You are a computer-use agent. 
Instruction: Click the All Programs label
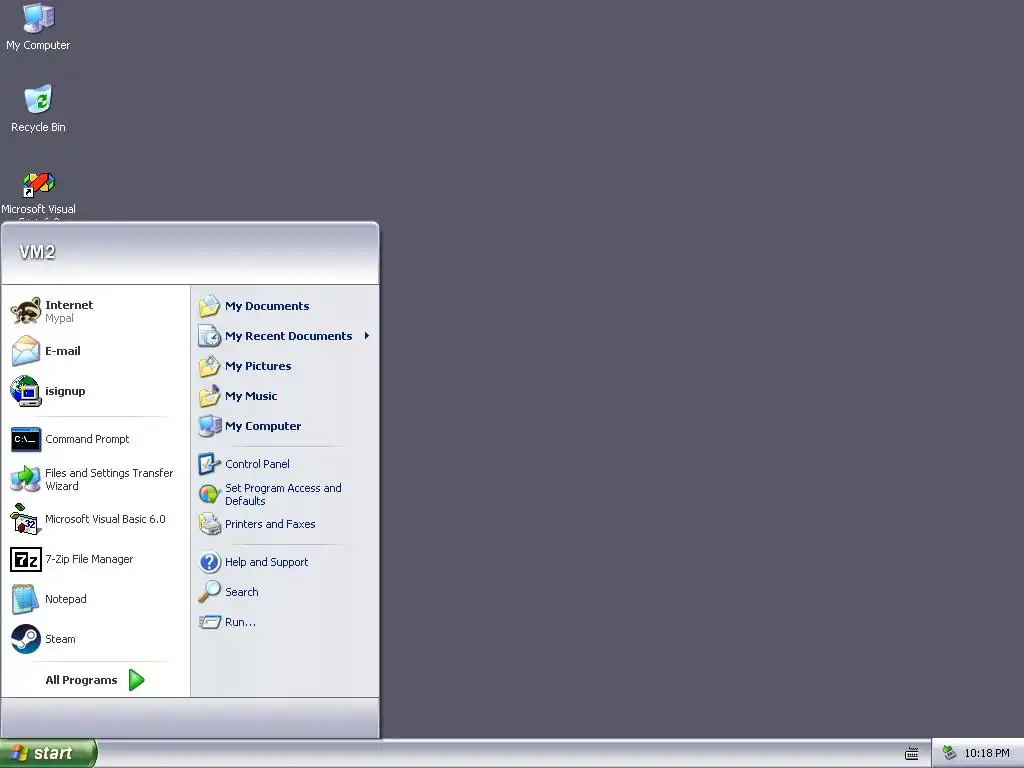82,680
